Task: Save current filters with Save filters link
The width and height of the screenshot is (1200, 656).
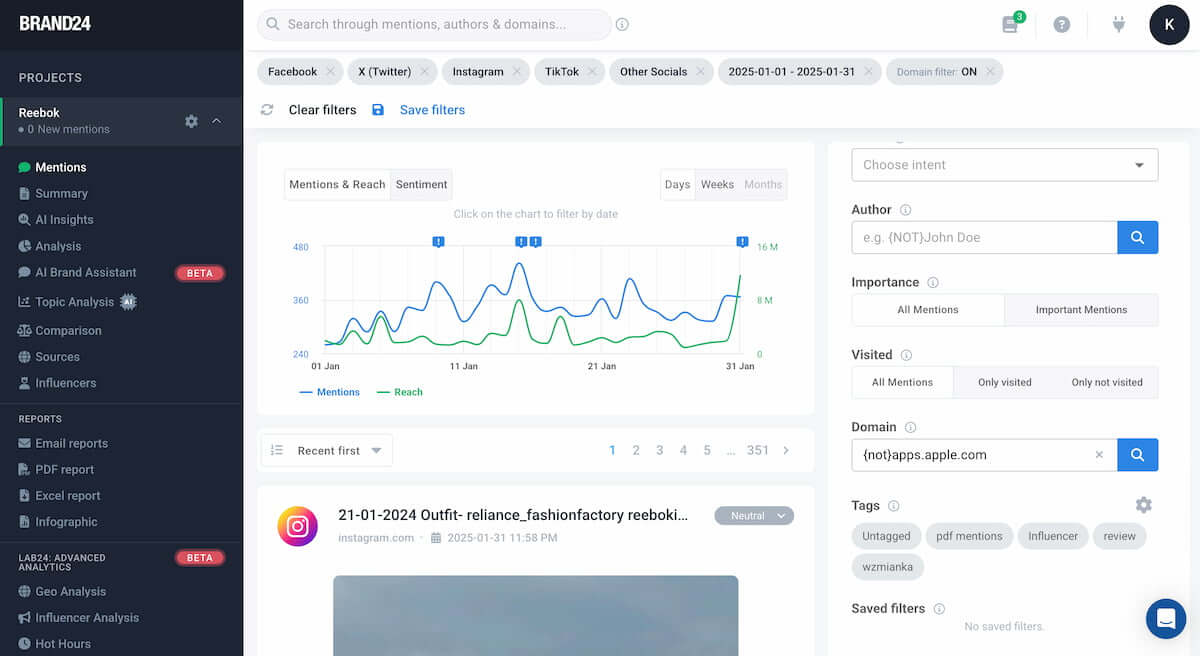Action: click(431, 109)
